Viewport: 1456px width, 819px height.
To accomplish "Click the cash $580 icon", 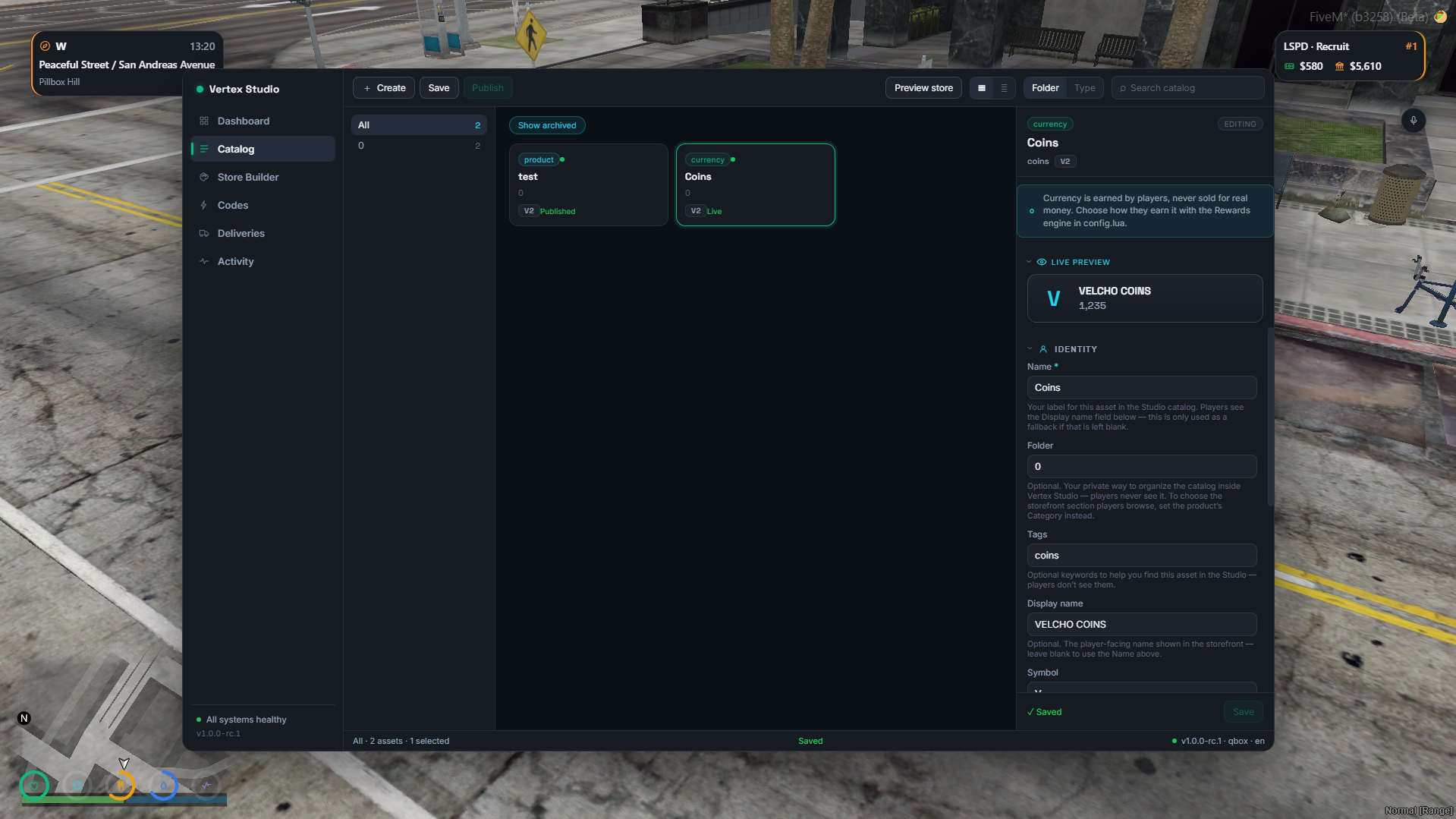I will coord(1290,67).
